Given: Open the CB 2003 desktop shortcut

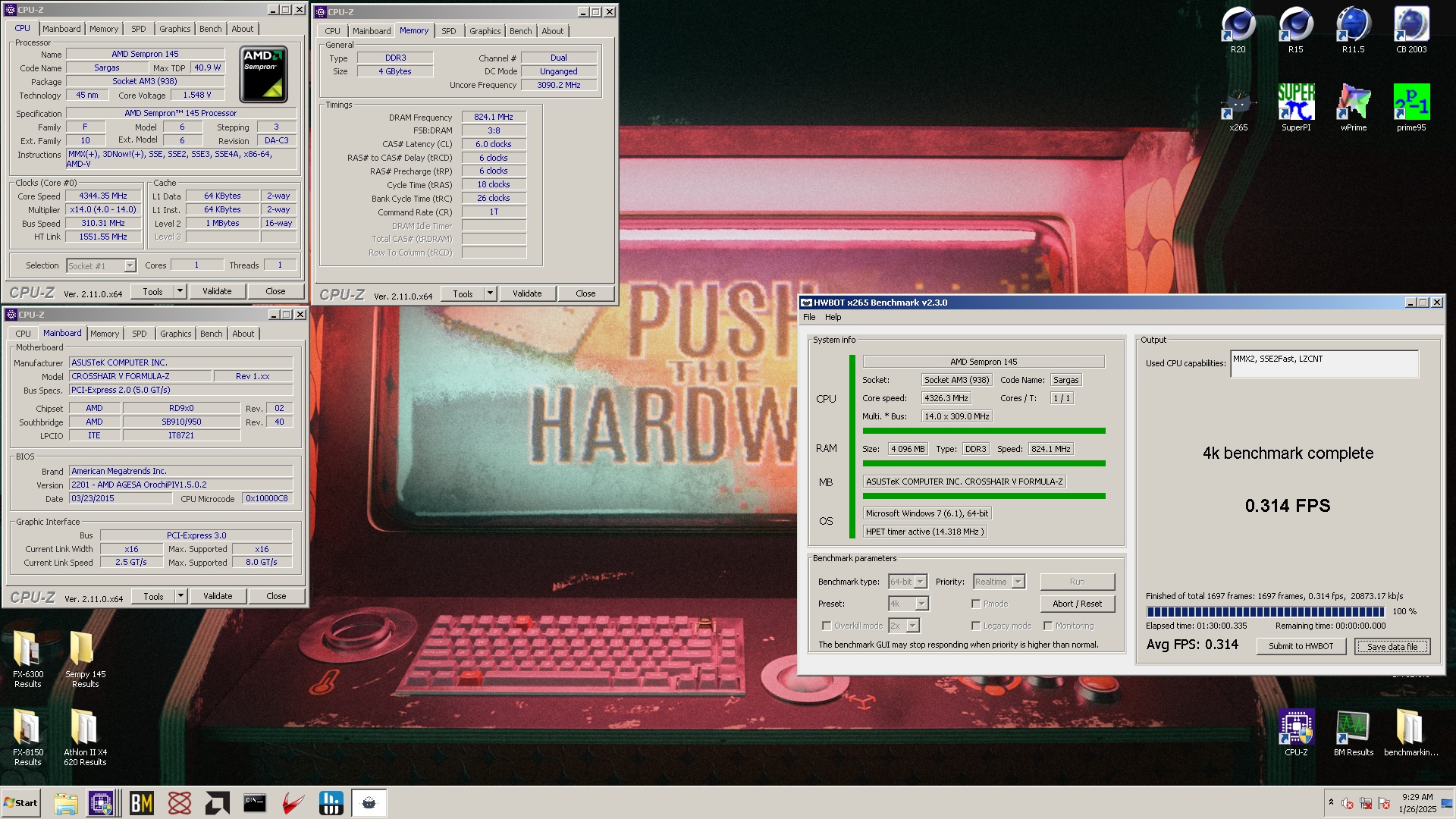Looking at the screenshot, I should 1411,30.
